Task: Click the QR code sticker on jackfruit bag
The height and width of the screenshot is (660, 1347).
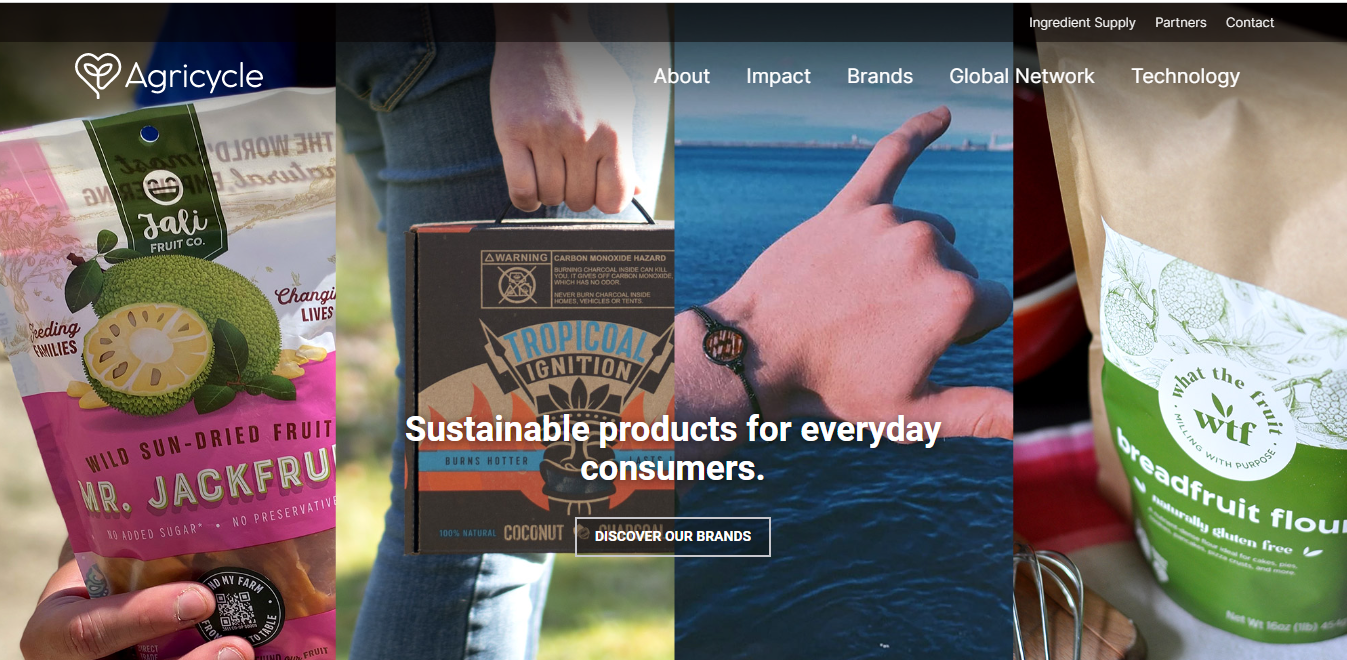Action: (238, 608)
